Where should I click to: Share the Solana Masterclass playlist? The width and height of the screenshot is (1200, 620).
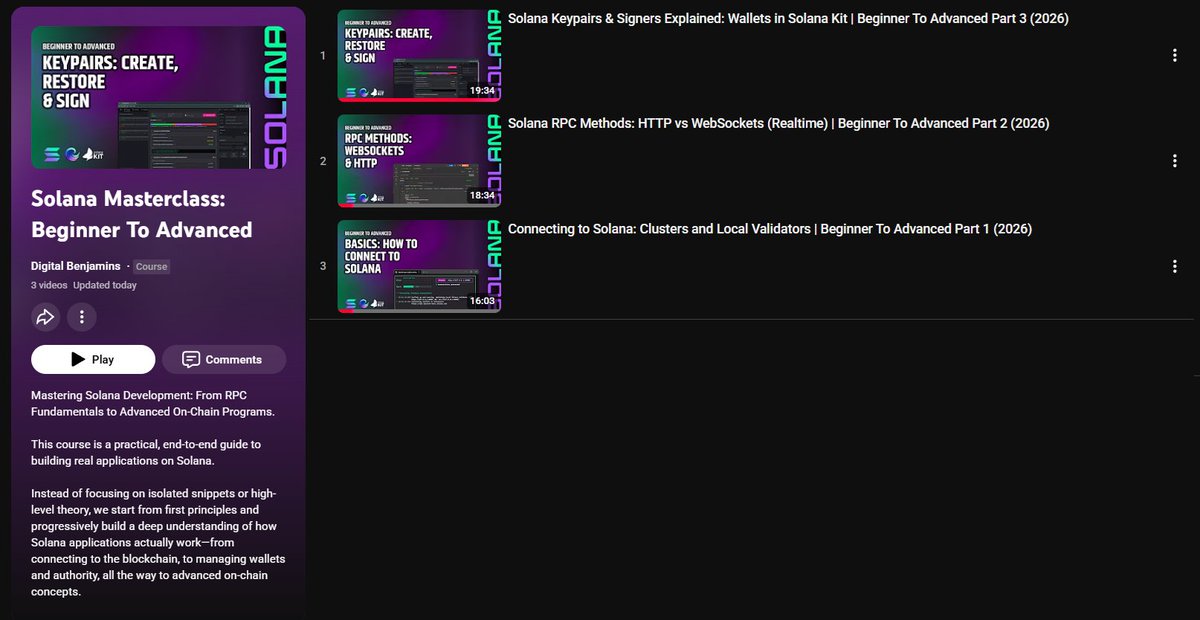pos(45,318)
